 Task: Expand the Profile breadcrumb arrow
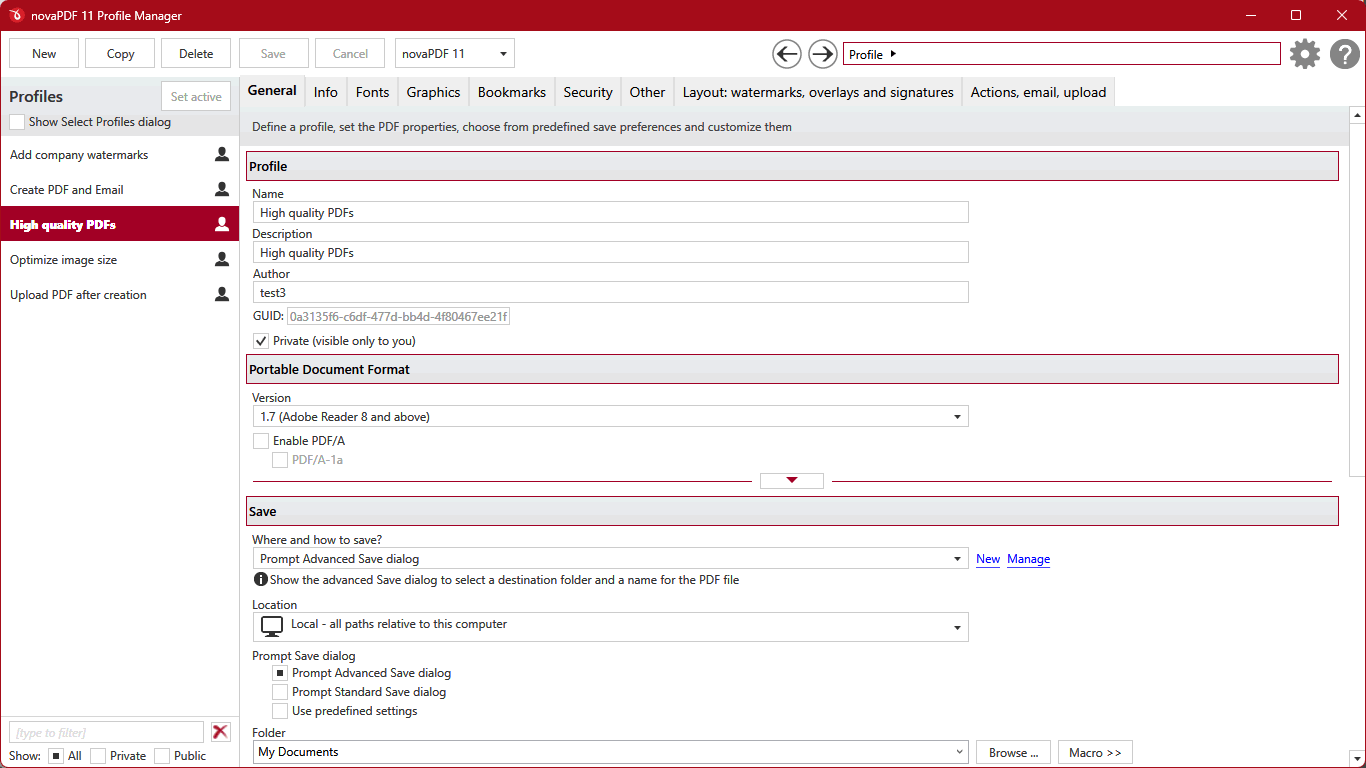(893, 54)
